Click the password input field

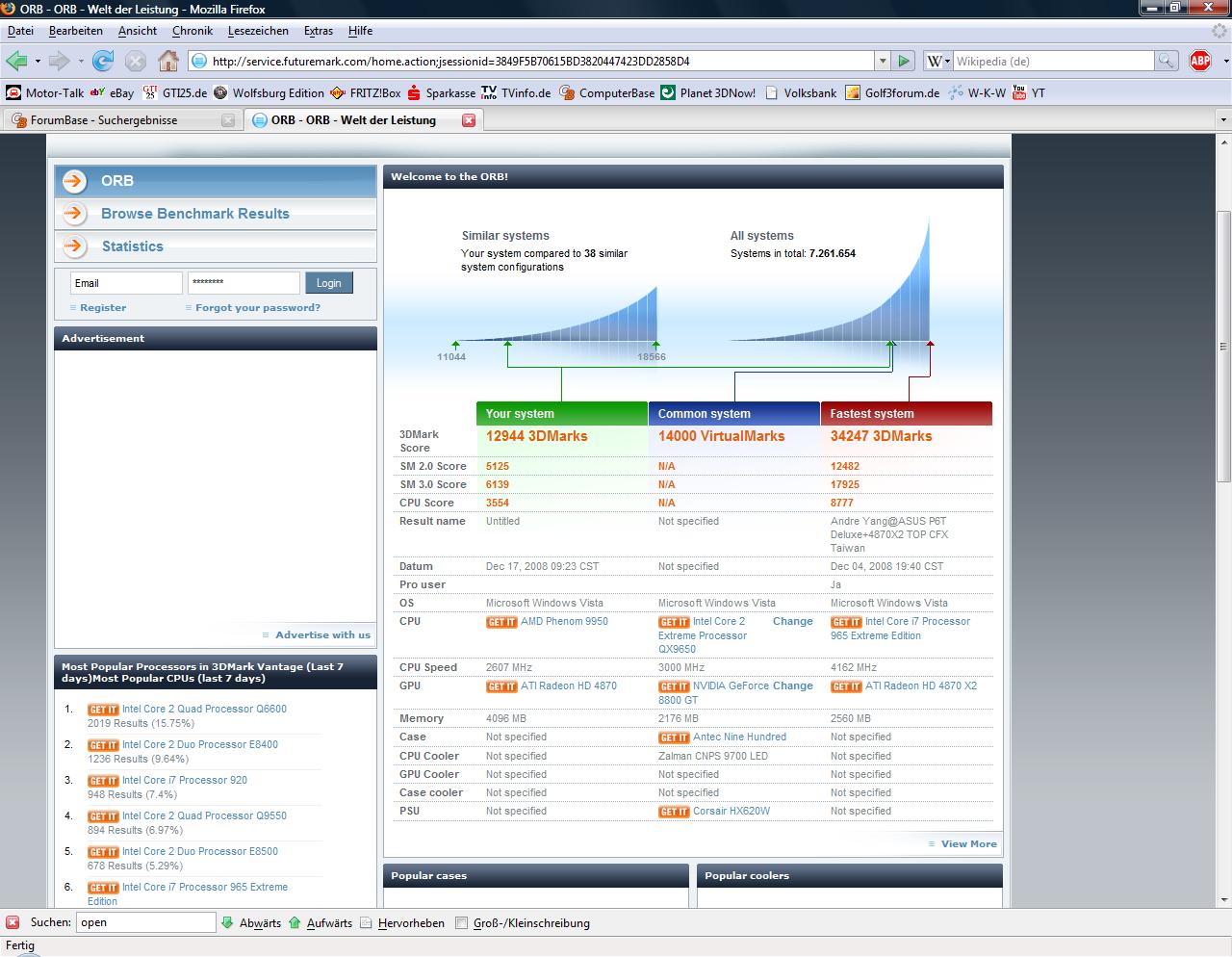[244, 283]
